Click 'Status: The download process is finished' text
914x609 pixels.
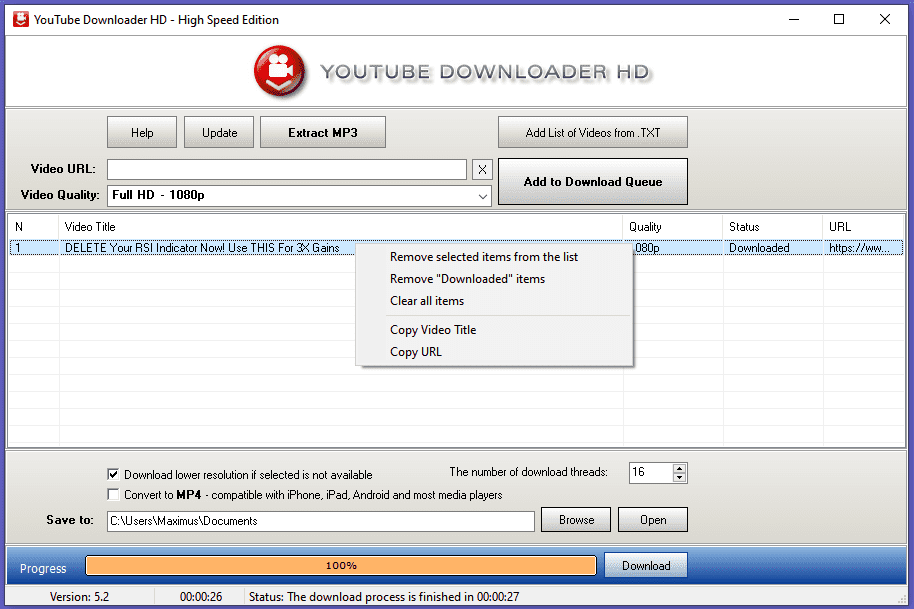[384, 597]
